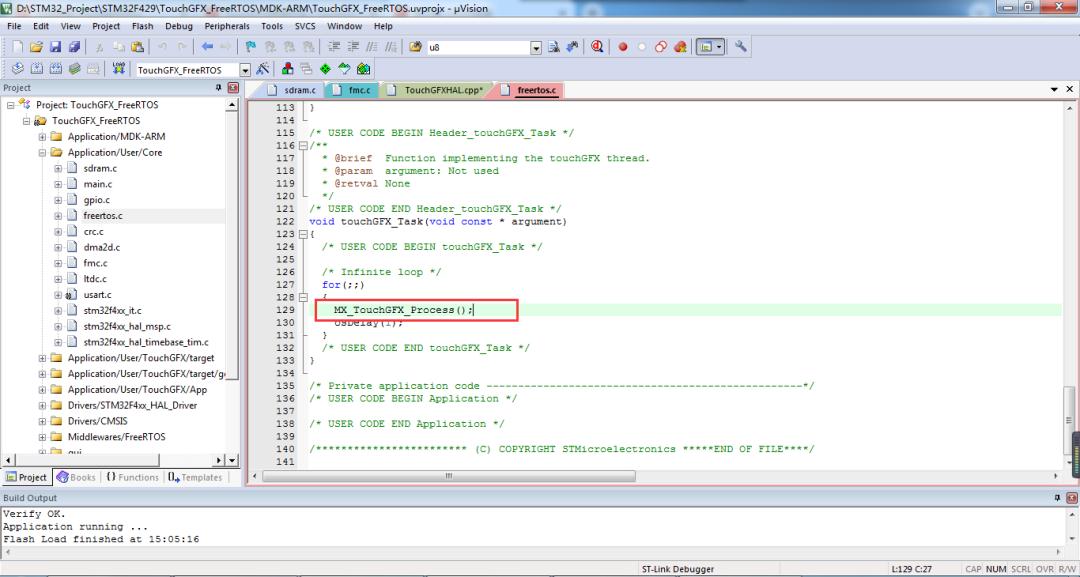Image resolution: width=1080 pixels, height=577 pixels.
Task: Translate current file using the first build toolbar icon
Action: tap(18, 69)
